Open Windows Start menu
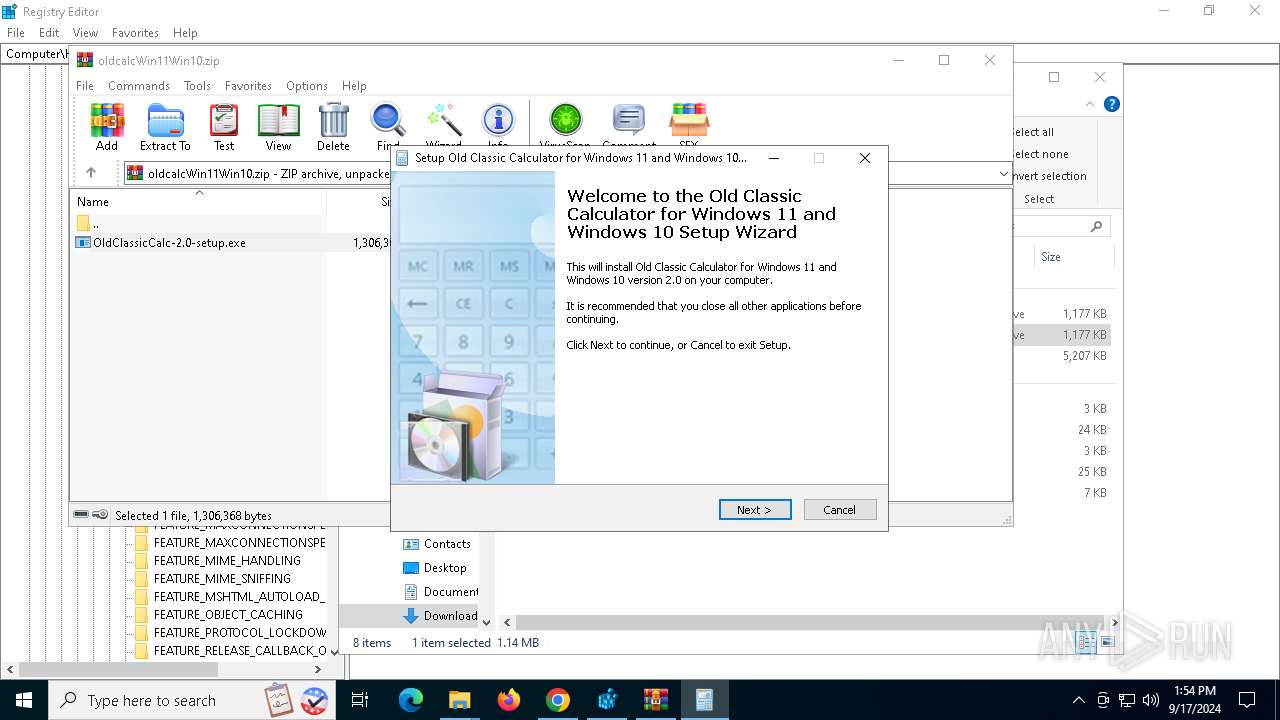The width and height of the screenshot is (1280, 720). [24, 700]
